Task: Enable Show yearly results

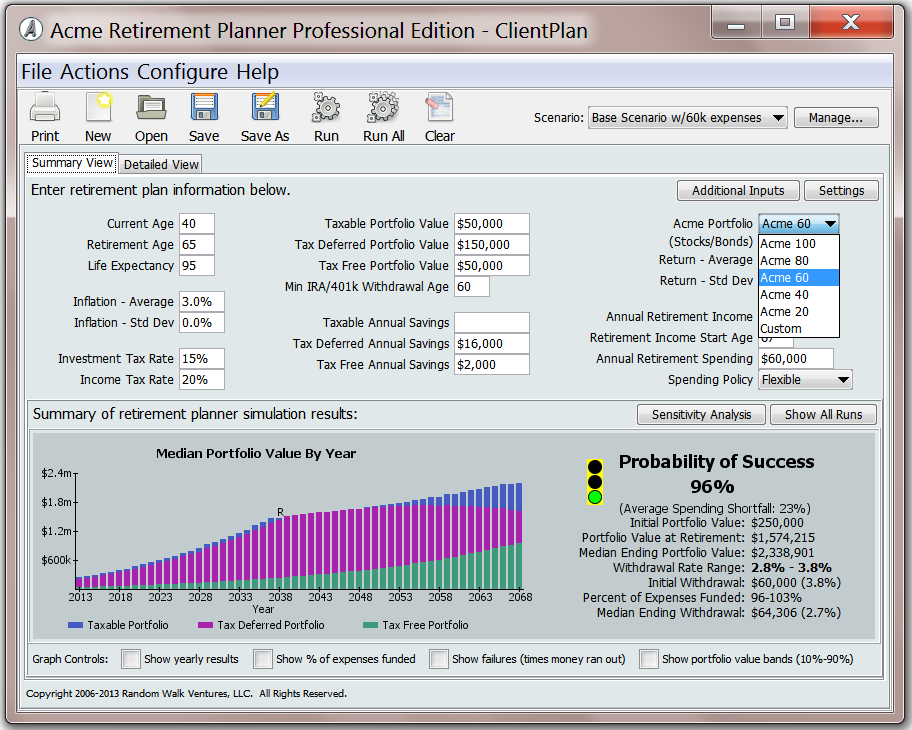Action: (x=130, y=659)
